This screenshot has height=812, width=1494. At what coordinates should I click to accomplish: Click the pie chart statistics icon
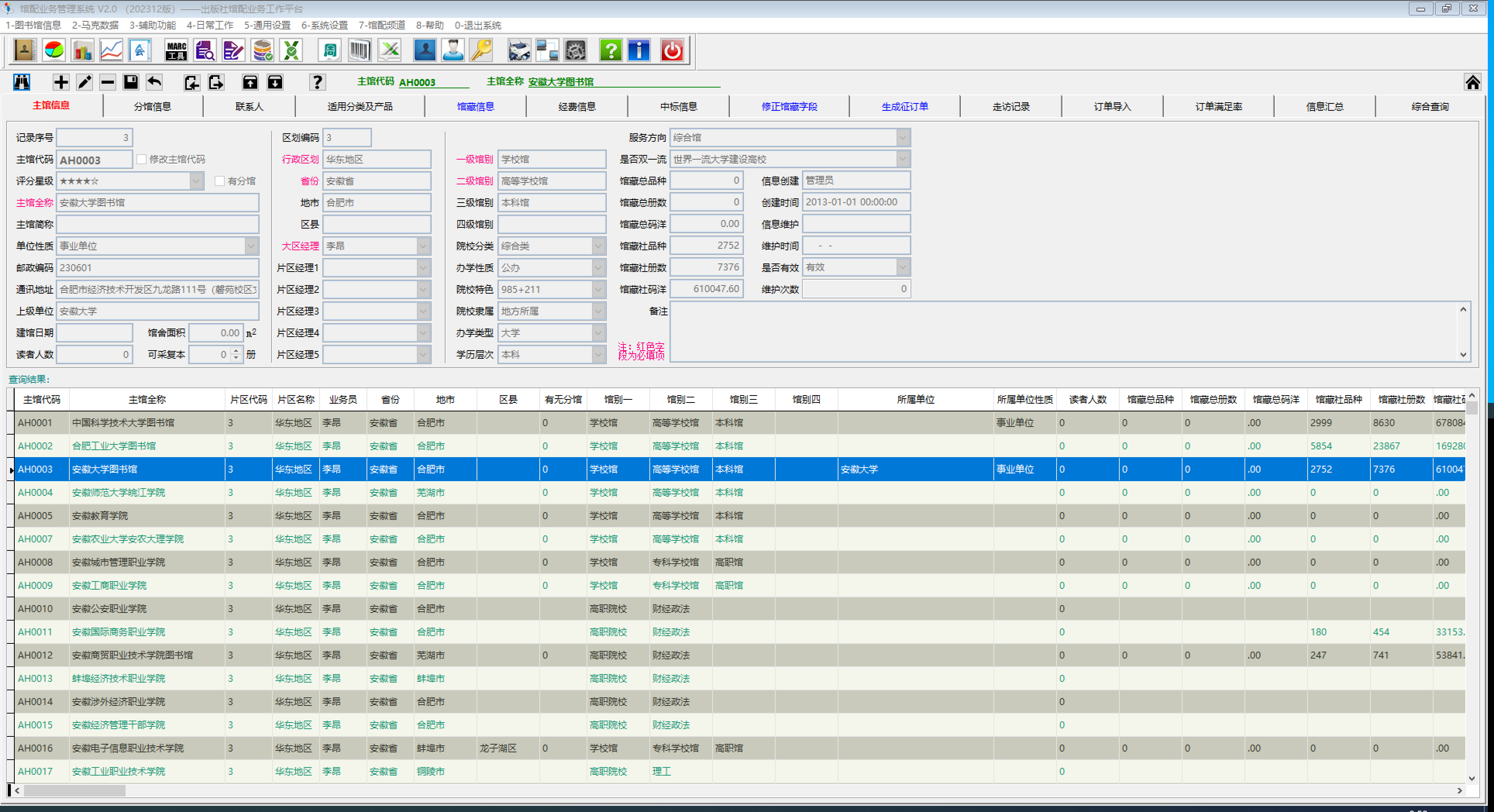[54, 50]
